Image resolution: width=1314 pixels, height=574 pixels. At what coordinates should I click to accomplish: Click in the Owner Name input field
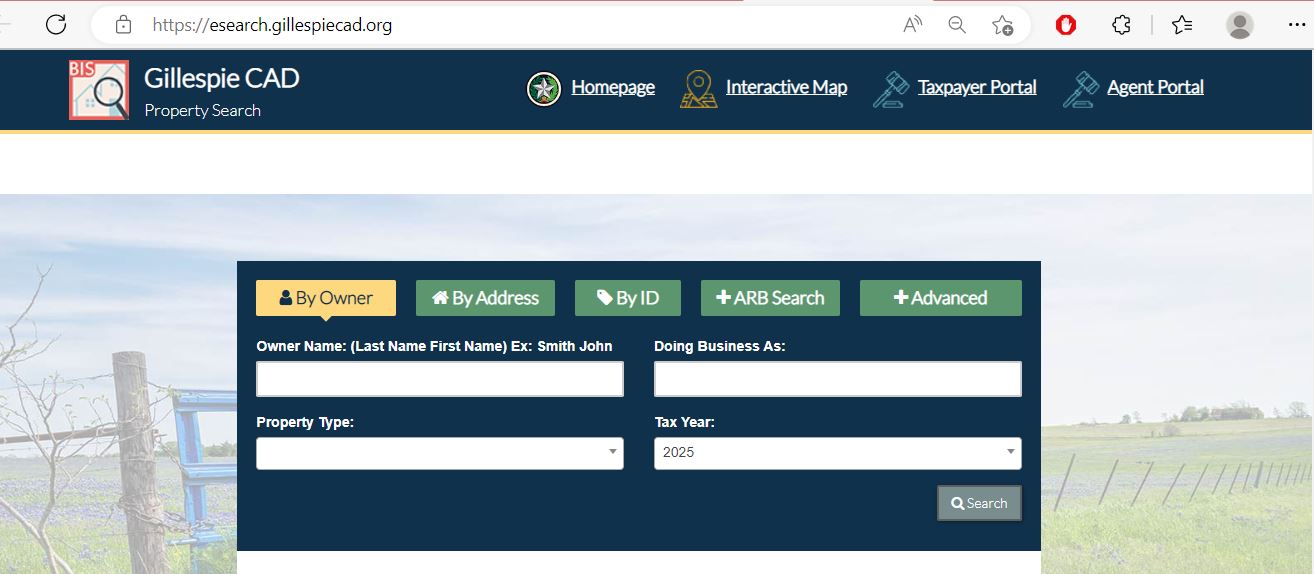coord(439,379)
